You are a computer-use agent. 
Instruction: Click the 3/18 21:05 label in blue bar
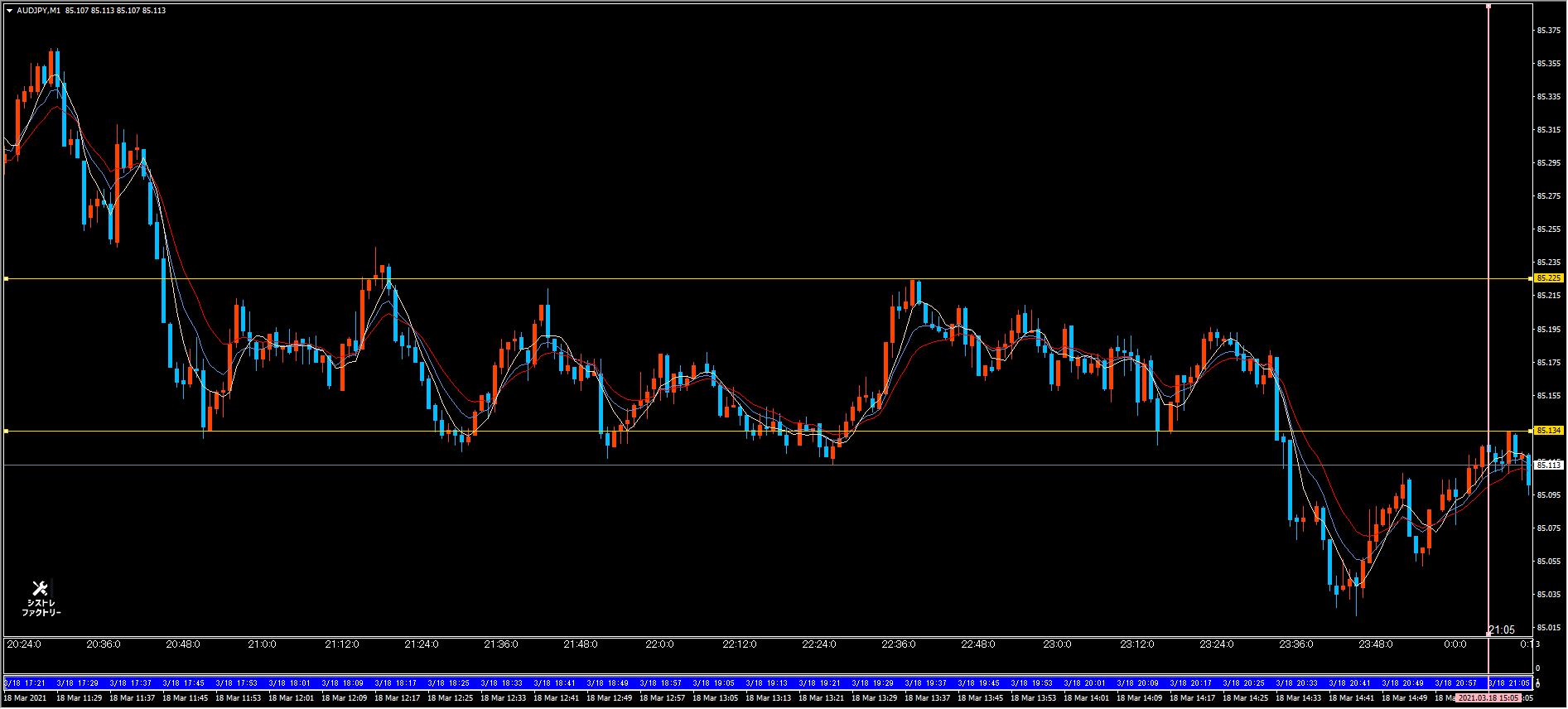(x=1508, y=683)
